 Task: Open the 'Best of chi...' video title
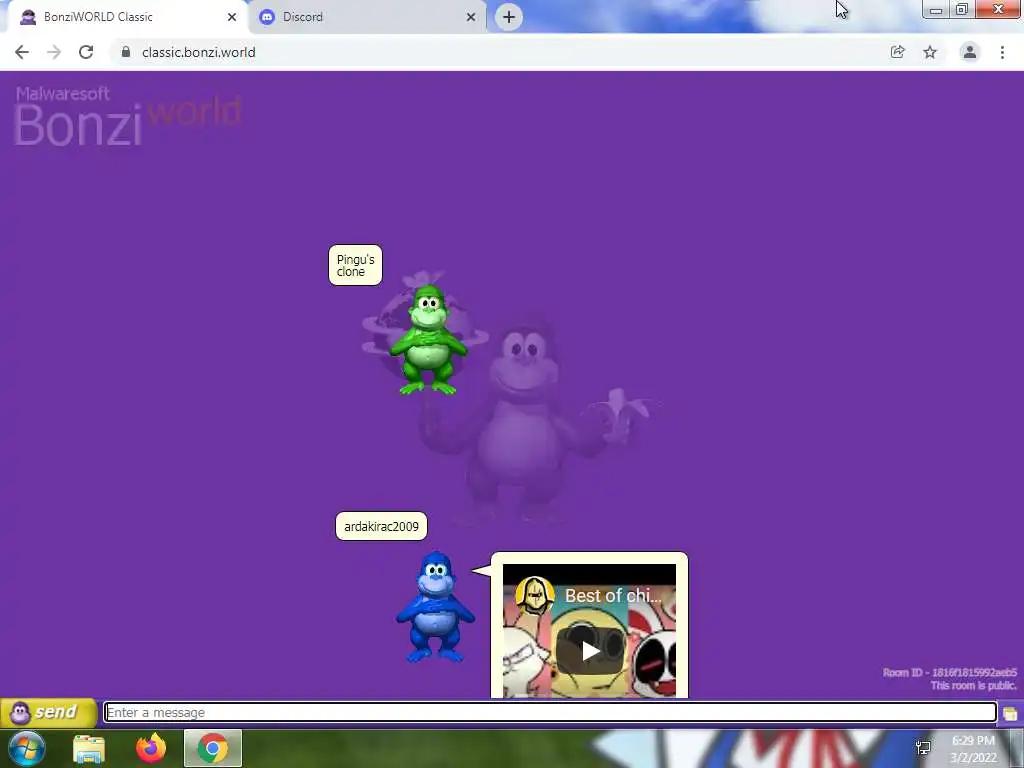point(613,596)
